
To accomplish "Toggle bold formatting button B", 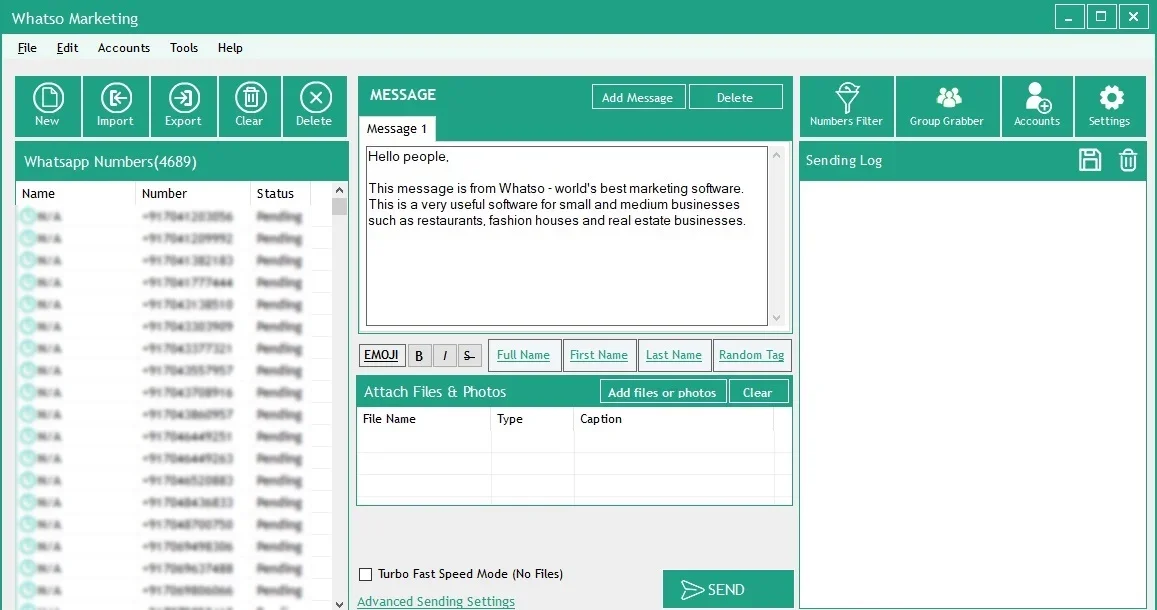I will [419, 356].
